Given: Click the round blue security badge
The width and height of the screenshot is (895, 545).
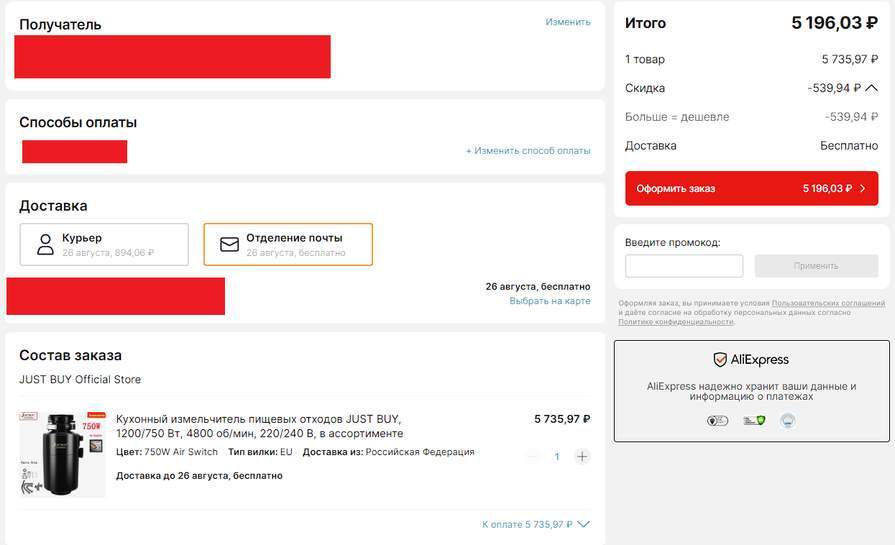Looking at the screenshot, I should (x=788, y=421).
